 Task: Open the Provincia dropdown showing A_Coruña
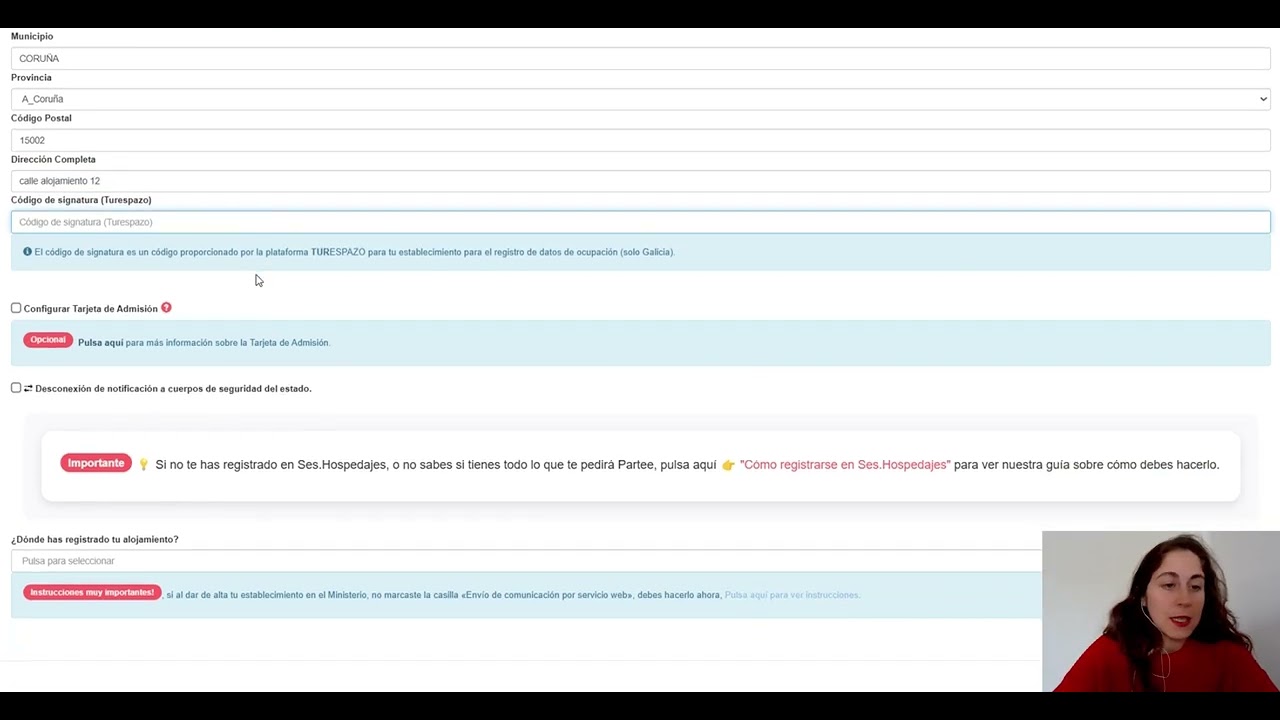tap(640, 99)
